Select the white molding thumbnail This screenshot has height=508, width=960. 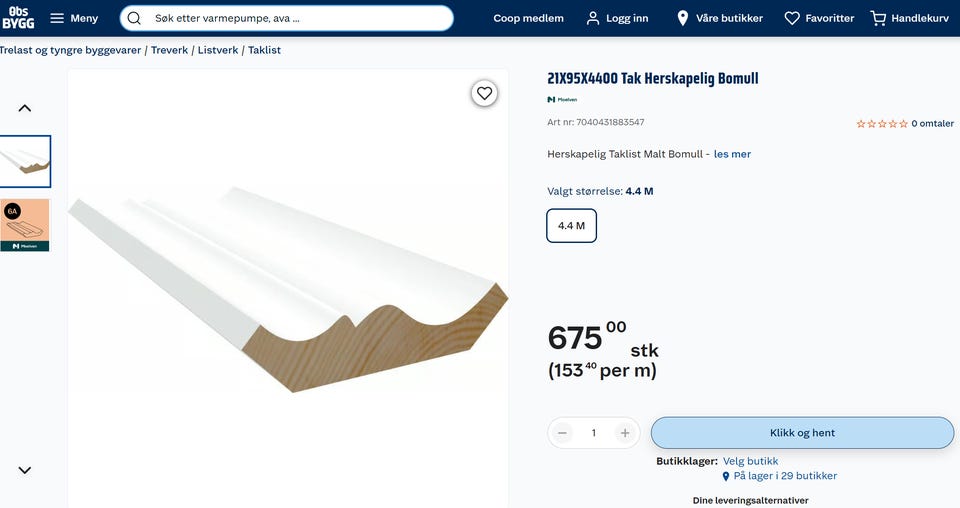click(x=25, y=161)
